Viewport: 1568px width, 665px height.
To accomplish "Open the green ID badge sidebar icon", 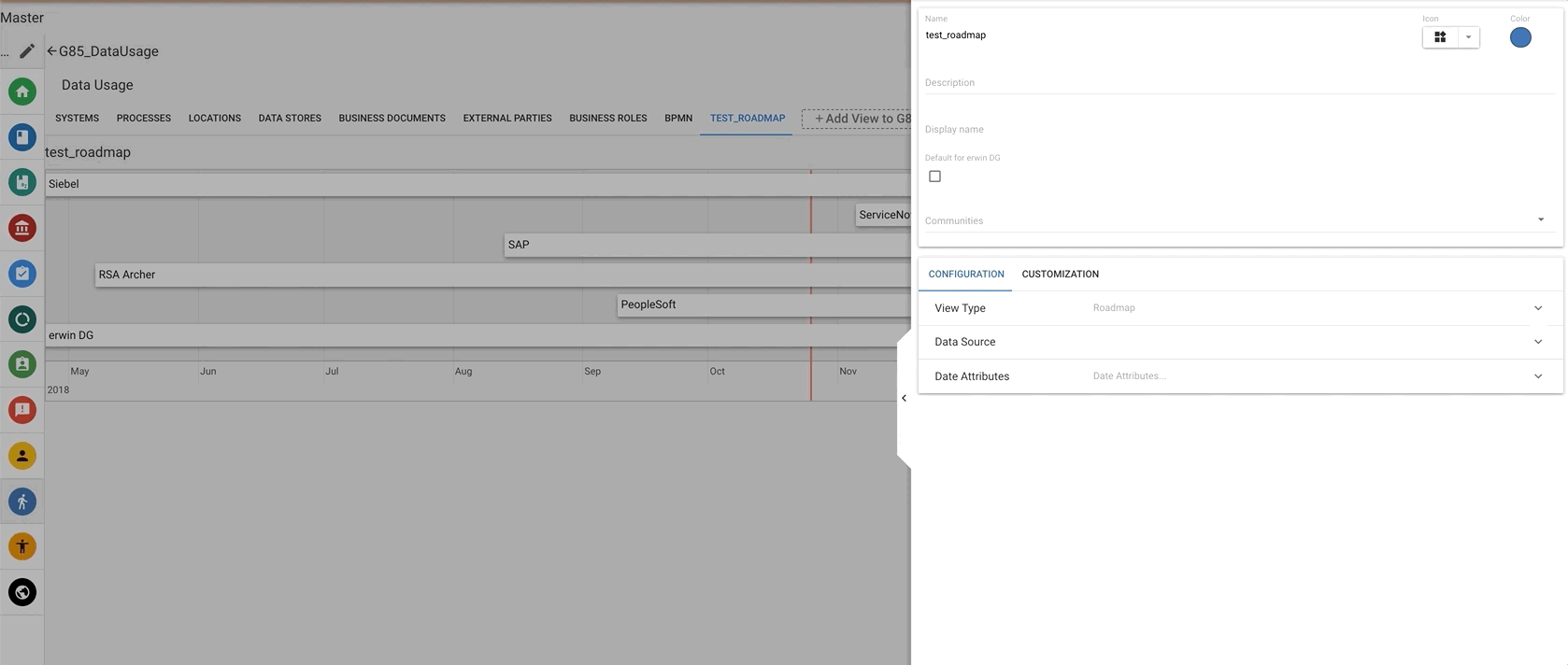I will click(22, 364).
